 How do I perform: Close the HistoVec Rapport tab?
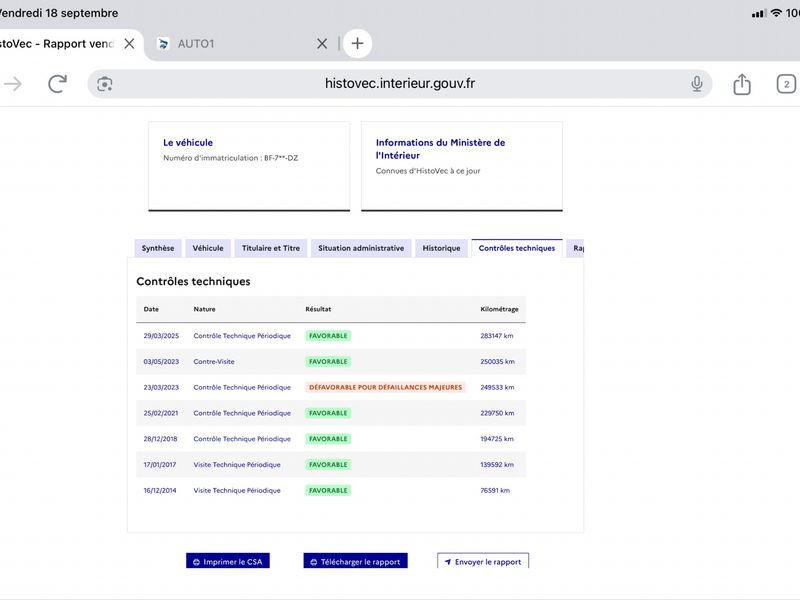point(130,44)
